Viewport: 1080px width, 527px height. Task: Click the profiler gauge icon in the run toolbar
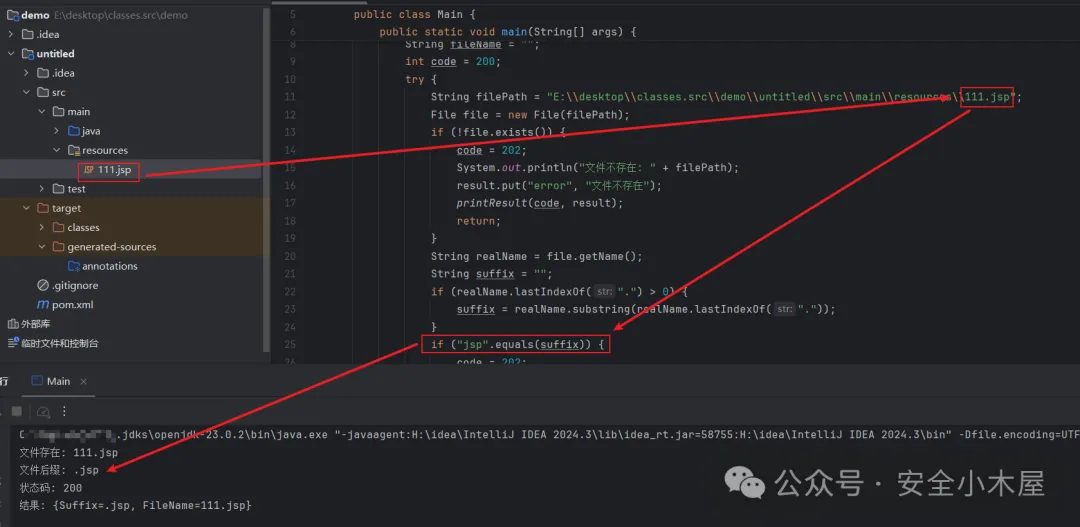point(43,411)
